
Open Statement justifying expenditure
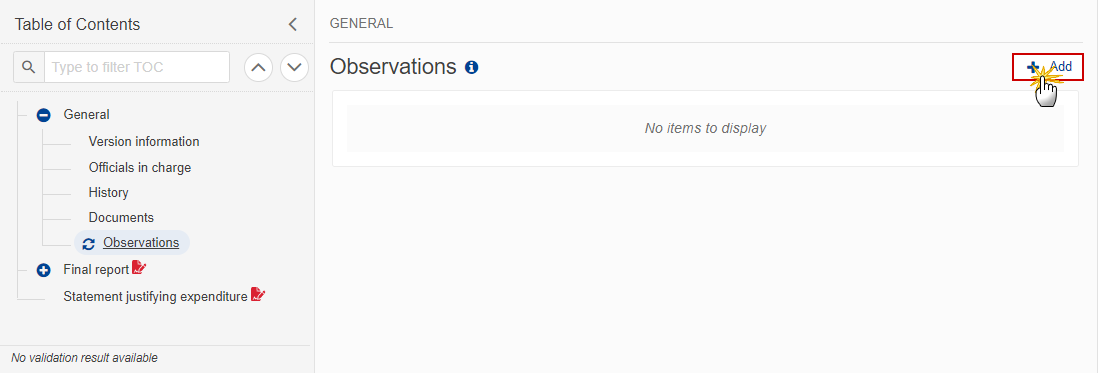coord(155,297)
